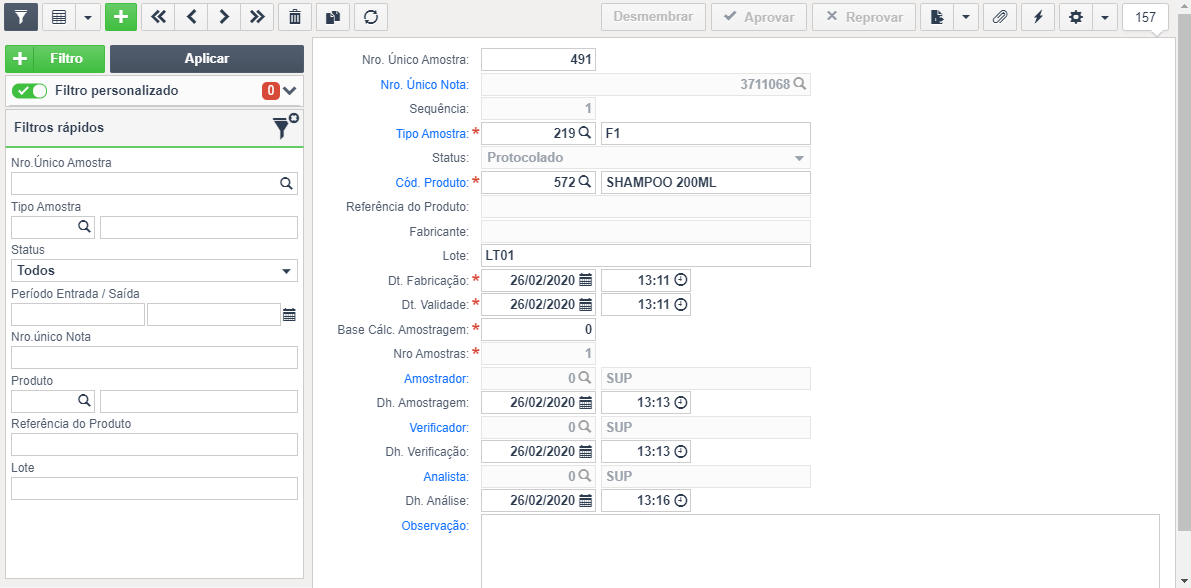Search icon in Cód. Produto 572 field
This screenshot has width=1191, height=588.
pyautogui.click(x=584, y=182)
